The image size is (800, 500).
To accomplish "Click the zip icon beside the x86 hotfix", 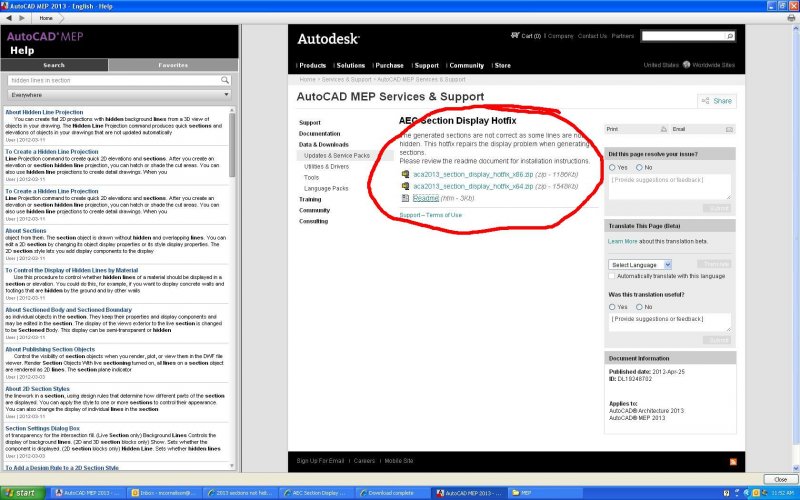I will [405, 174].
